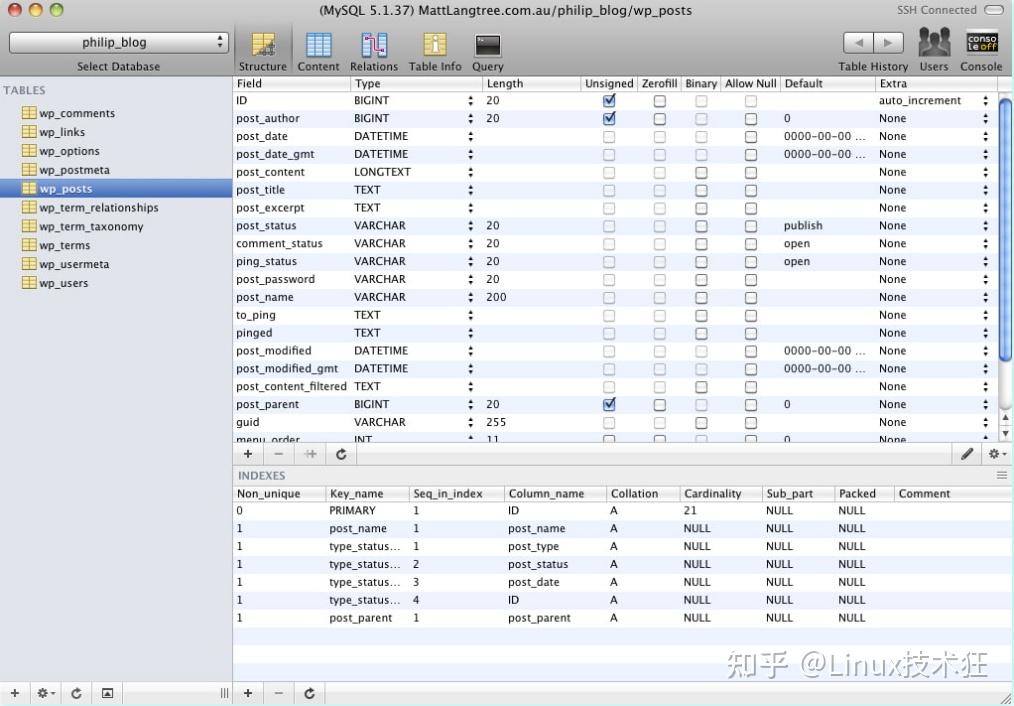Toggle the Console icon
Viewport: 1014px width, 706px height.
981,43
